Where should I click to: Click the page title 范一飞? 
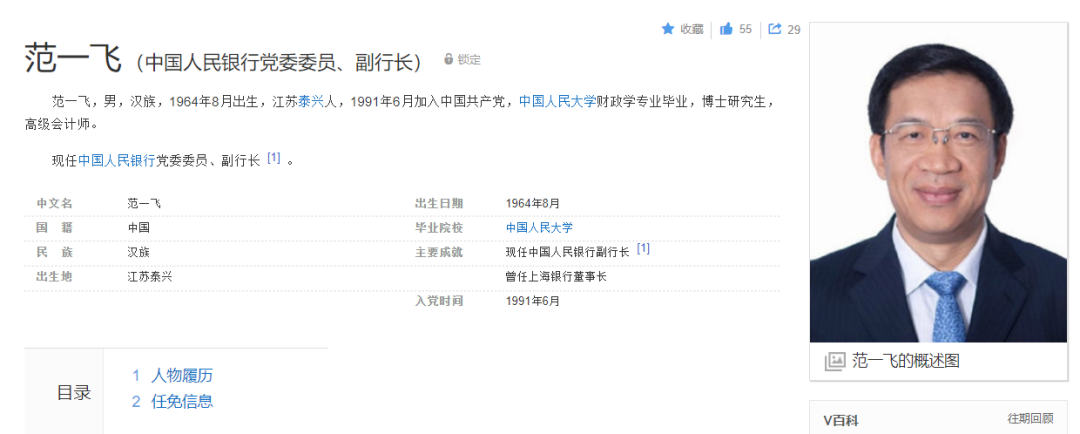[73, 57]
